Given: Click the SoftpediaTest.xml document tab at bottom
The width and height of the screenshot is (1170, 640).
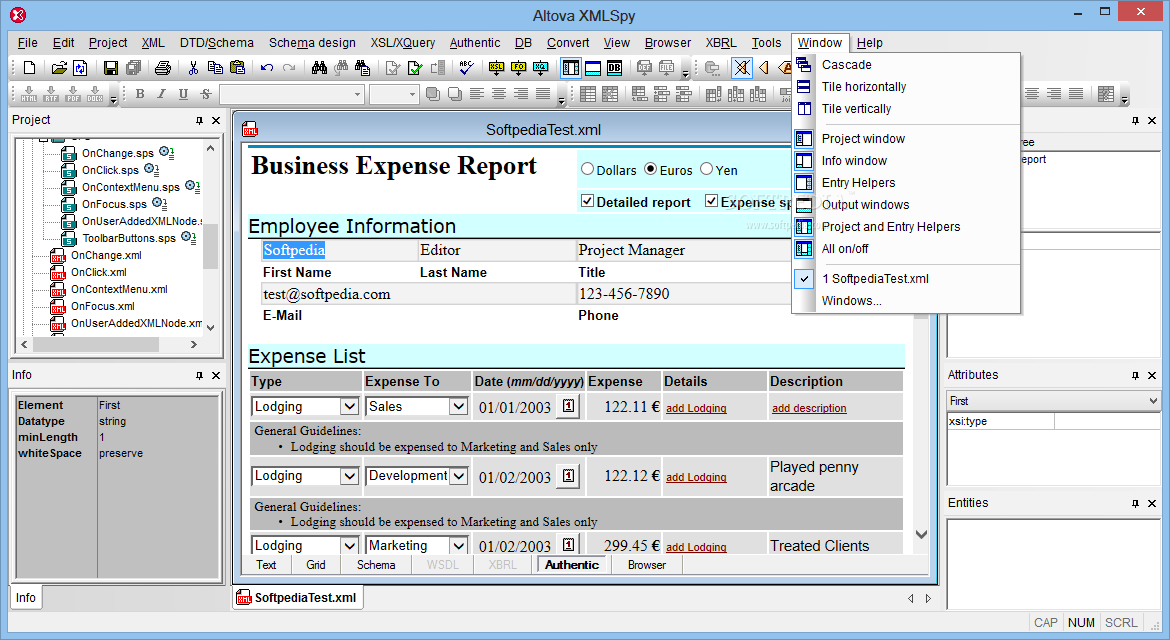Looking at the screenshot, I should [298, 597].
